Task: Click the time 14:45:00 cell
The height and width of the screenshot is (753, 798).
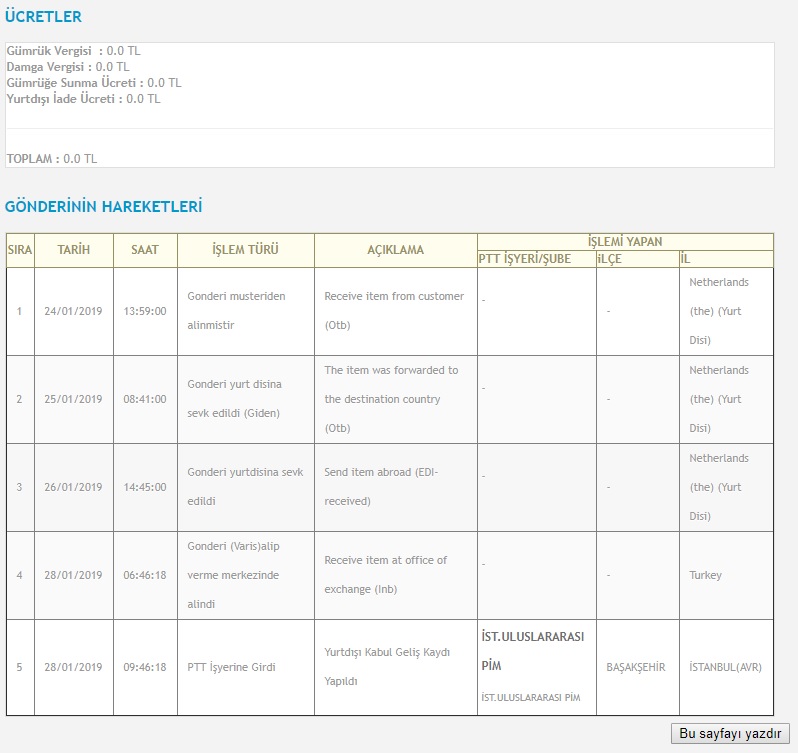Action: (145, 487)
